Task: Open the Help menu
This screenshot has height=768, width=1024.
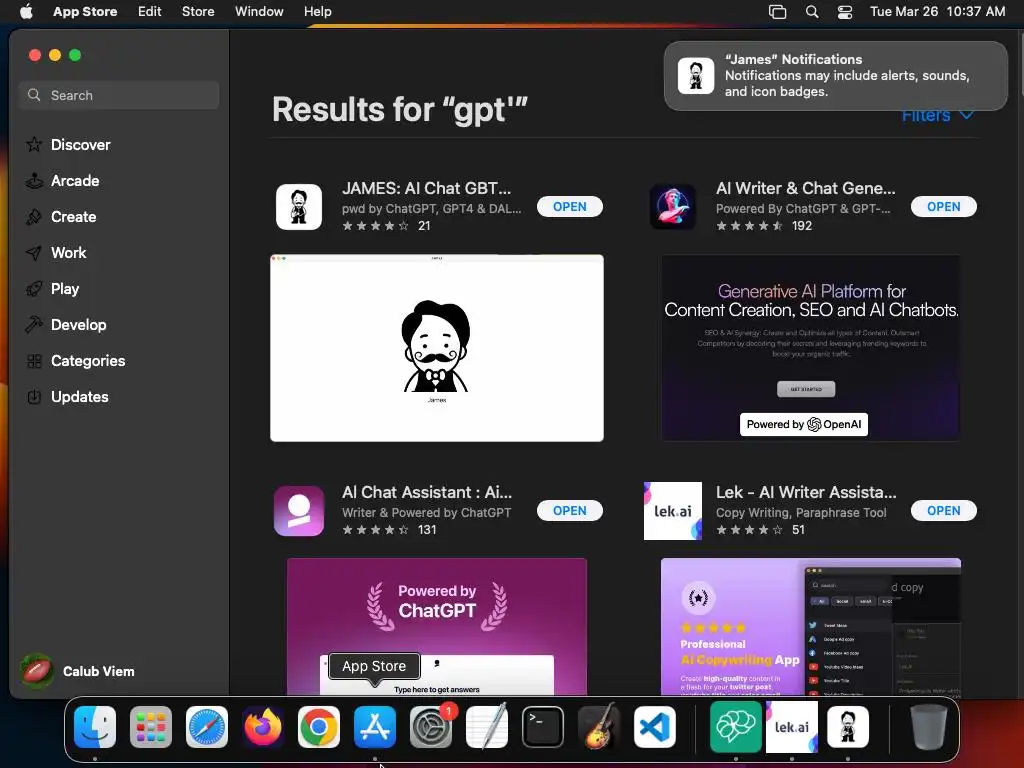Action: [x=317, y=12]
